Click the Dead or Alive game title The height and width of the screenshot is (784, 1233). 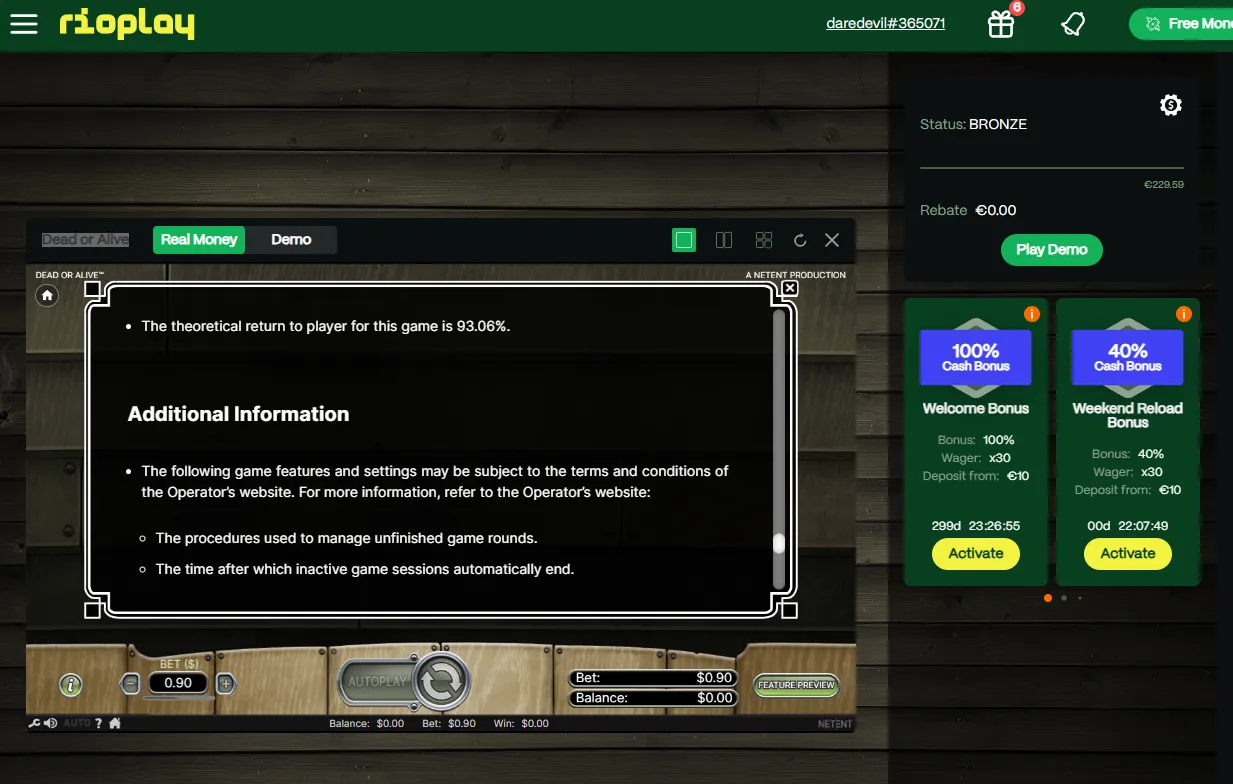85,240
